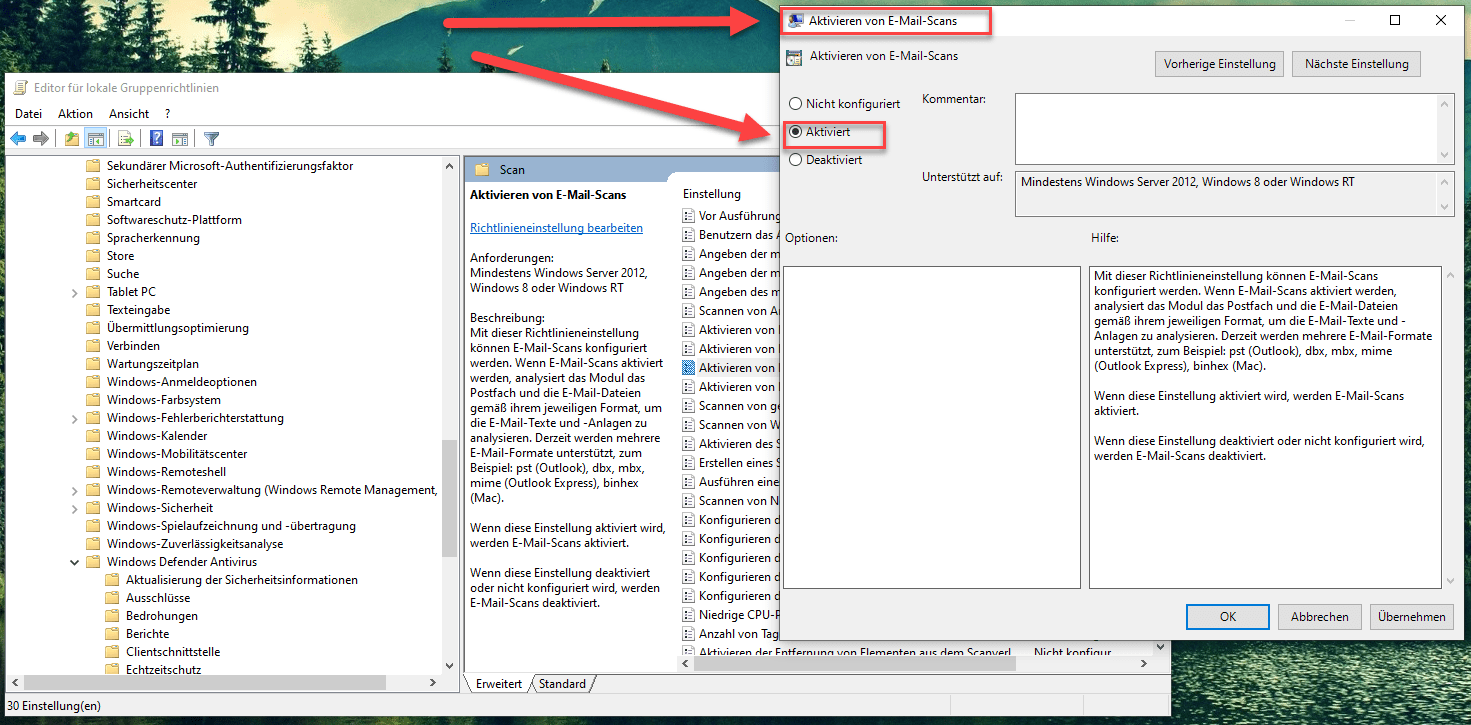Viewport: 1471px width, 725px height.
Task: Click the Up one level folder icon
Action: pos(70,137)
